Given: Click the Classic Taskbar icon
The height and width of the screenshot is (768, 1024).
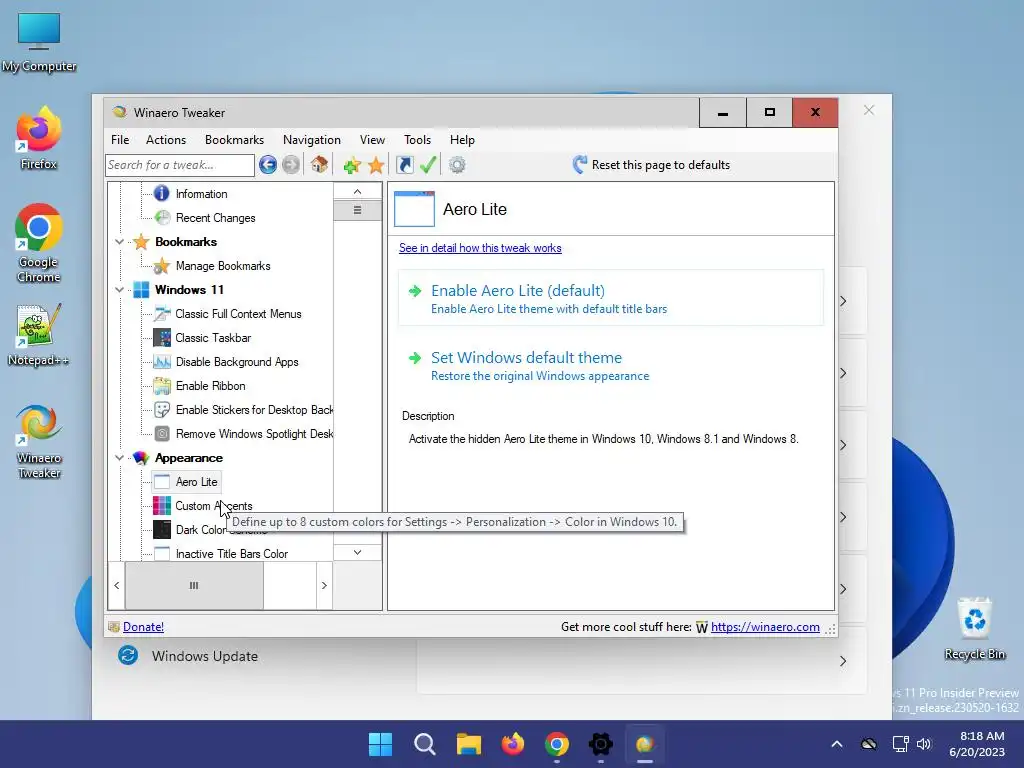Looking at the screenshot, I should tap(162, 338).
